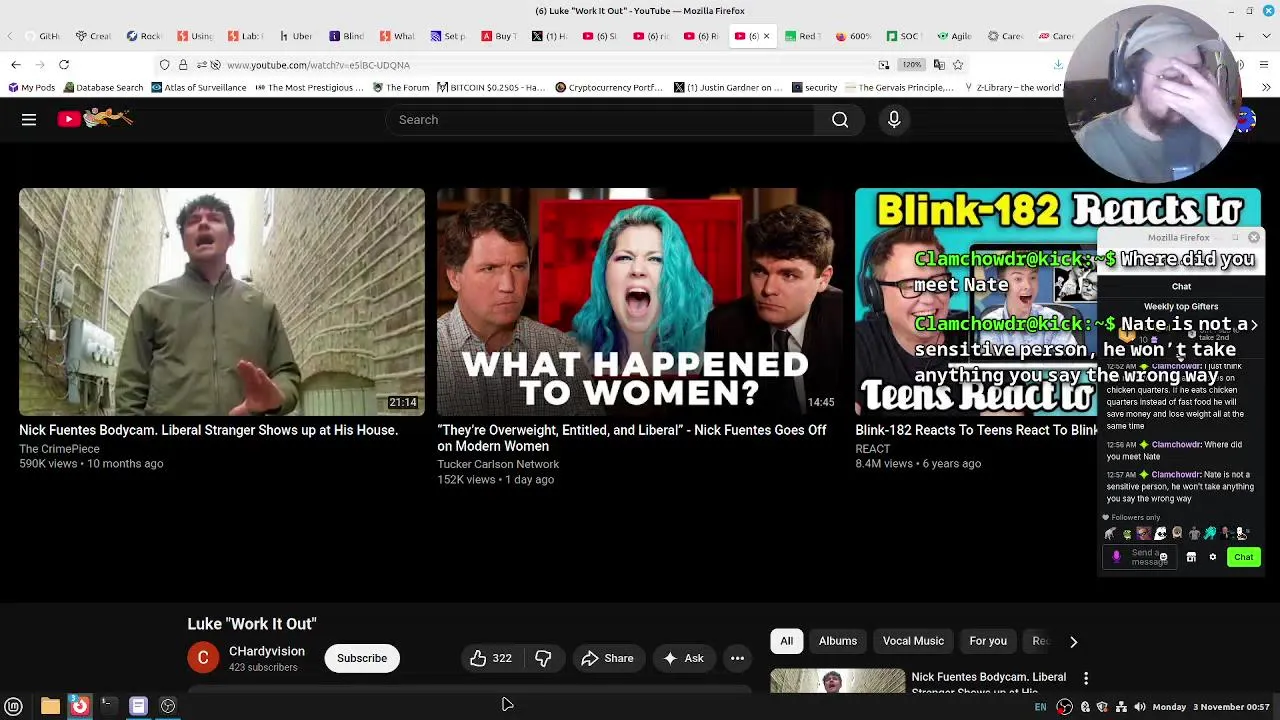
Task: Reset the 120% zoom indicator
Action: 912,65
